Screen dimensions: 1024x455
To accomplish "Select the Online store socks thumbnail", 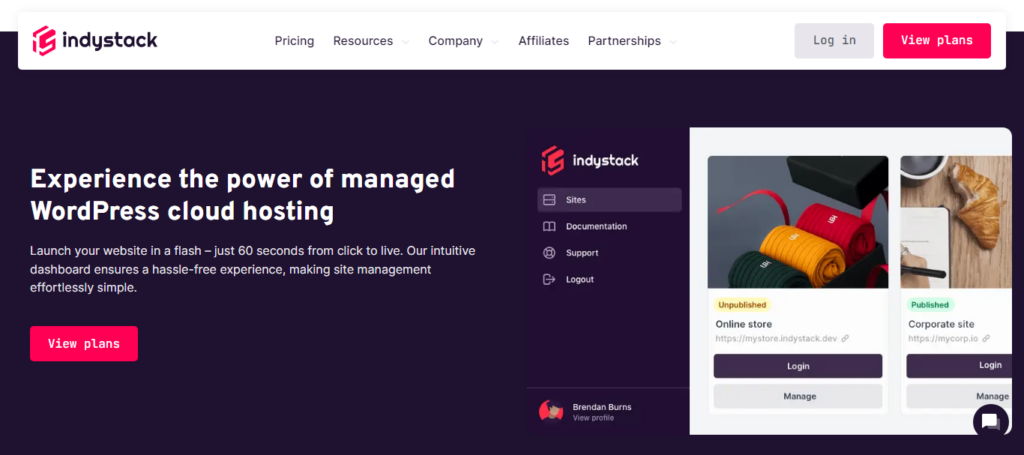I will pos(797,222).
